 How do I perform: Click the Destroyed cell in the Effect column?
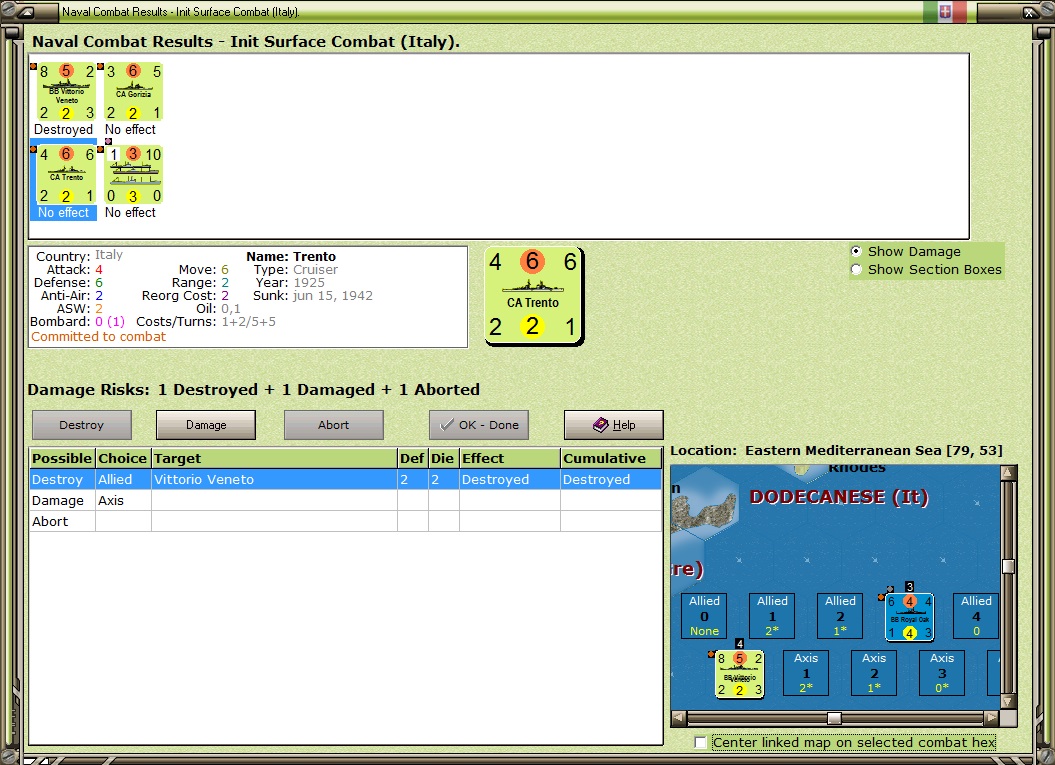tap(510, 480)
